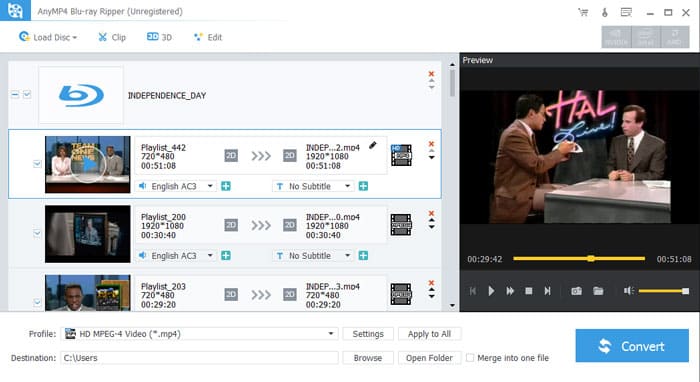This screenshot has height=382, width=700.
Task: Remove Playlist_442 with its red X
Action: 431,144
